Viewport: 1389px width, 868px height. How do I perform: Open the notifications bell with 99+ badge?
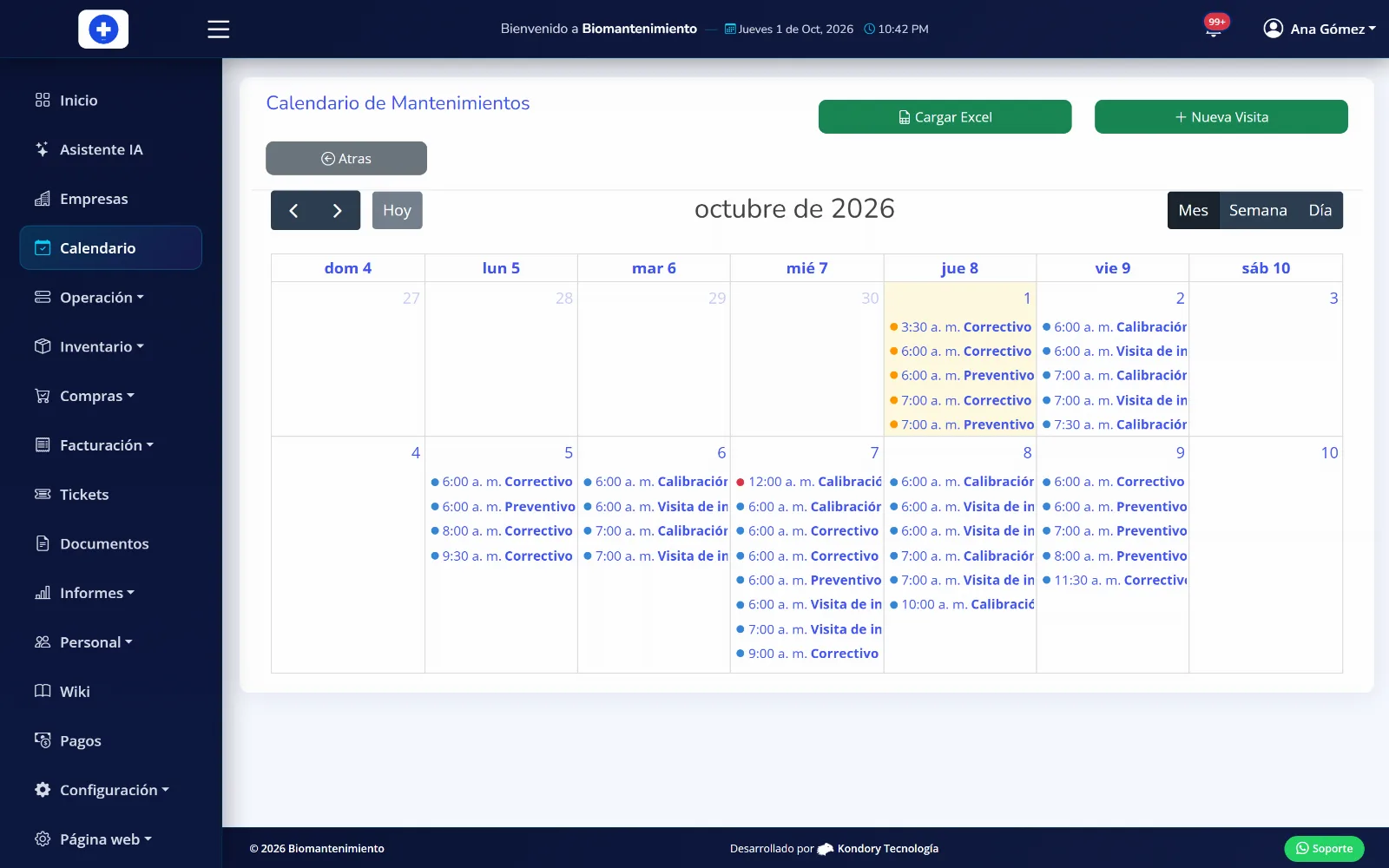(x=1215, y=28)
